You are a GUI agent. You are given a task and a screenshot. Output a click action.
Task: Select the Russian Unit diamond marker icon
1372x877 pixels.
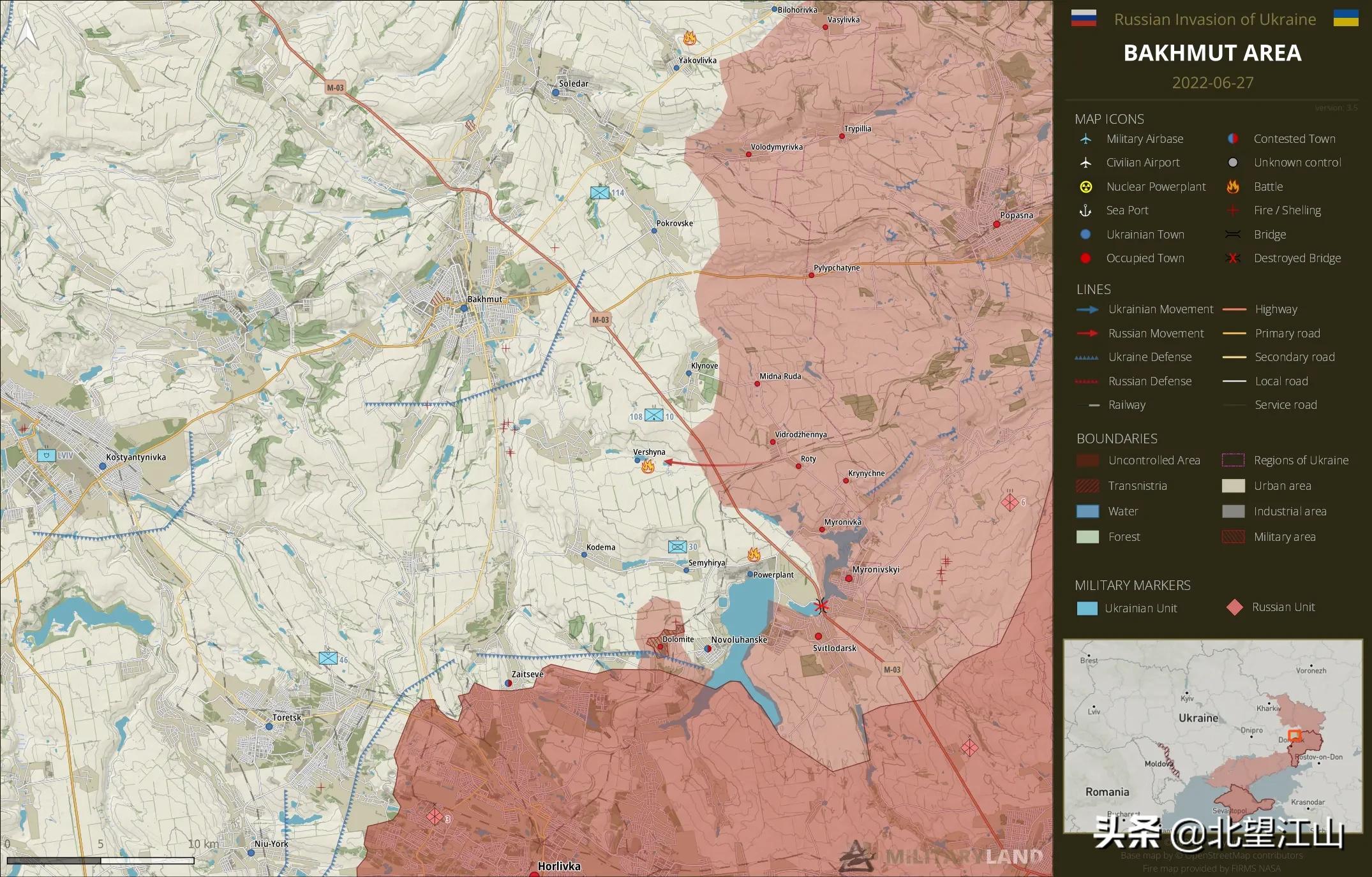(1236, 607)
